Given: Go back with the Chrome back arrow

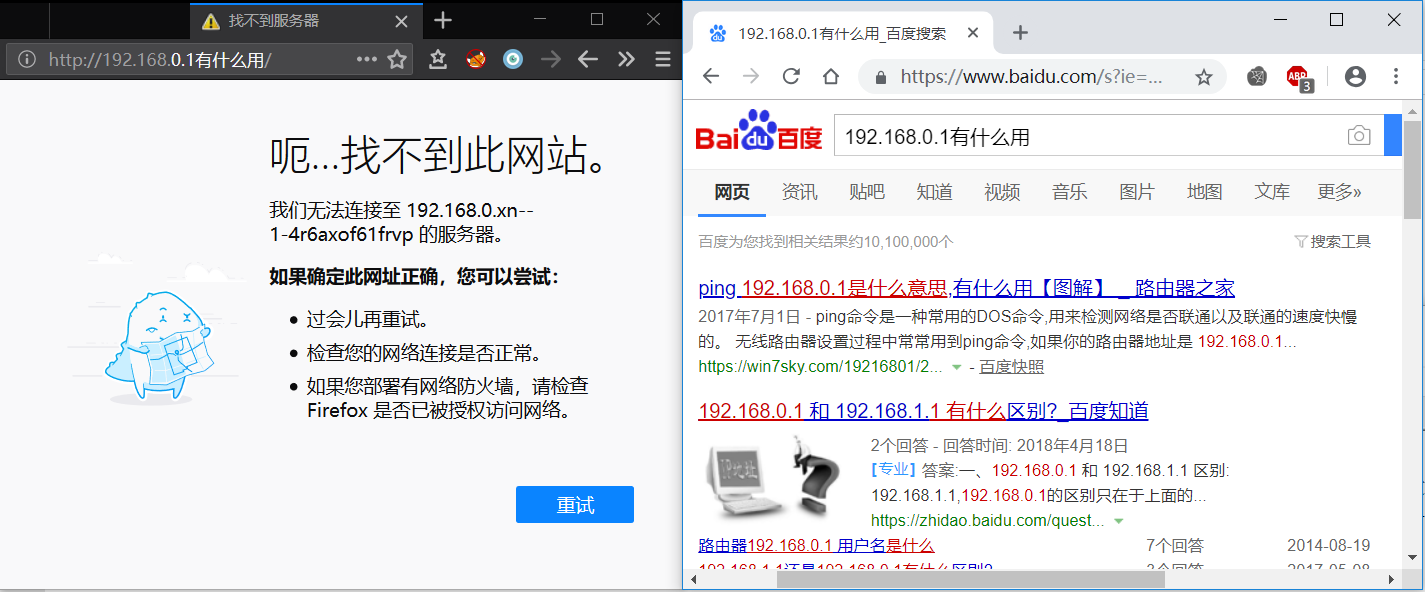Looking at the screenshot, I should pyautogui.click(x=711, y=77).
